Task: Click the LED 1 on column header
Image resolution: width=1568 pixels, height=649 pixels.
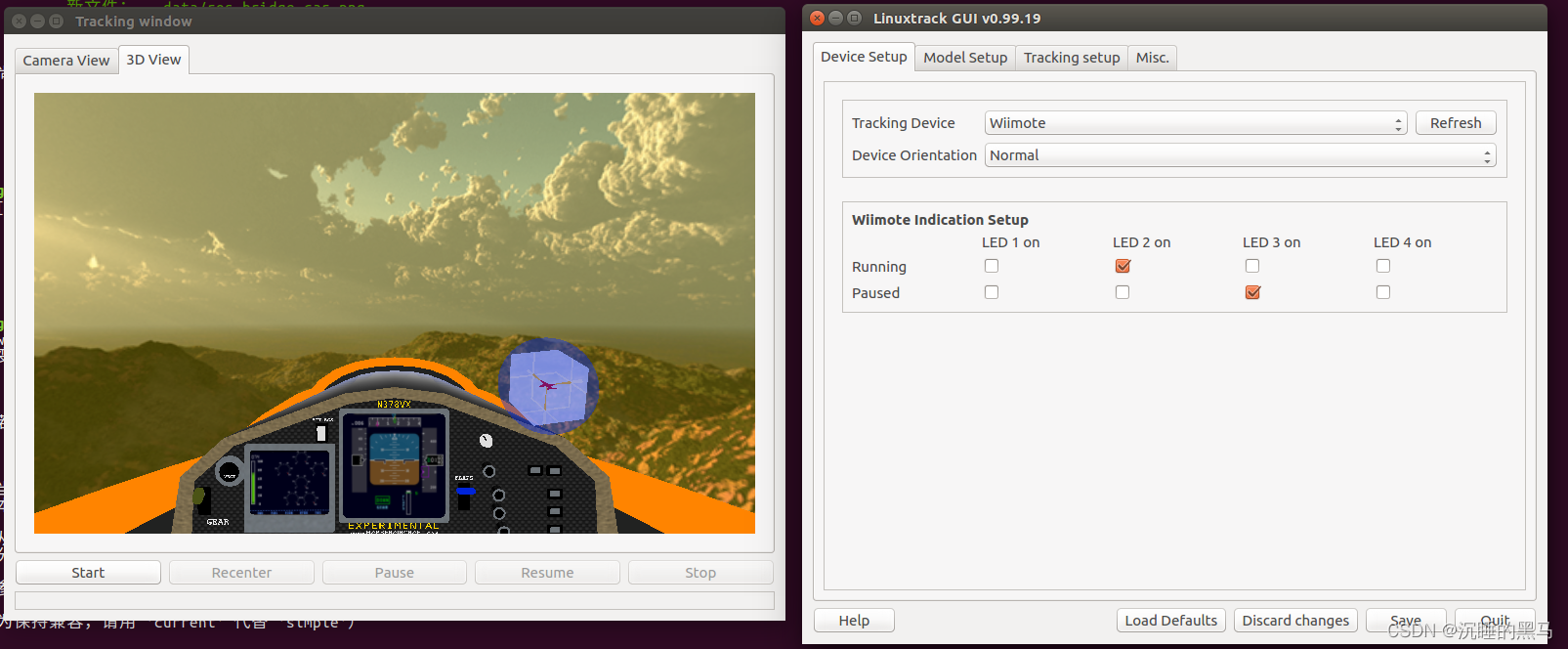Action: coord(1010,242)
